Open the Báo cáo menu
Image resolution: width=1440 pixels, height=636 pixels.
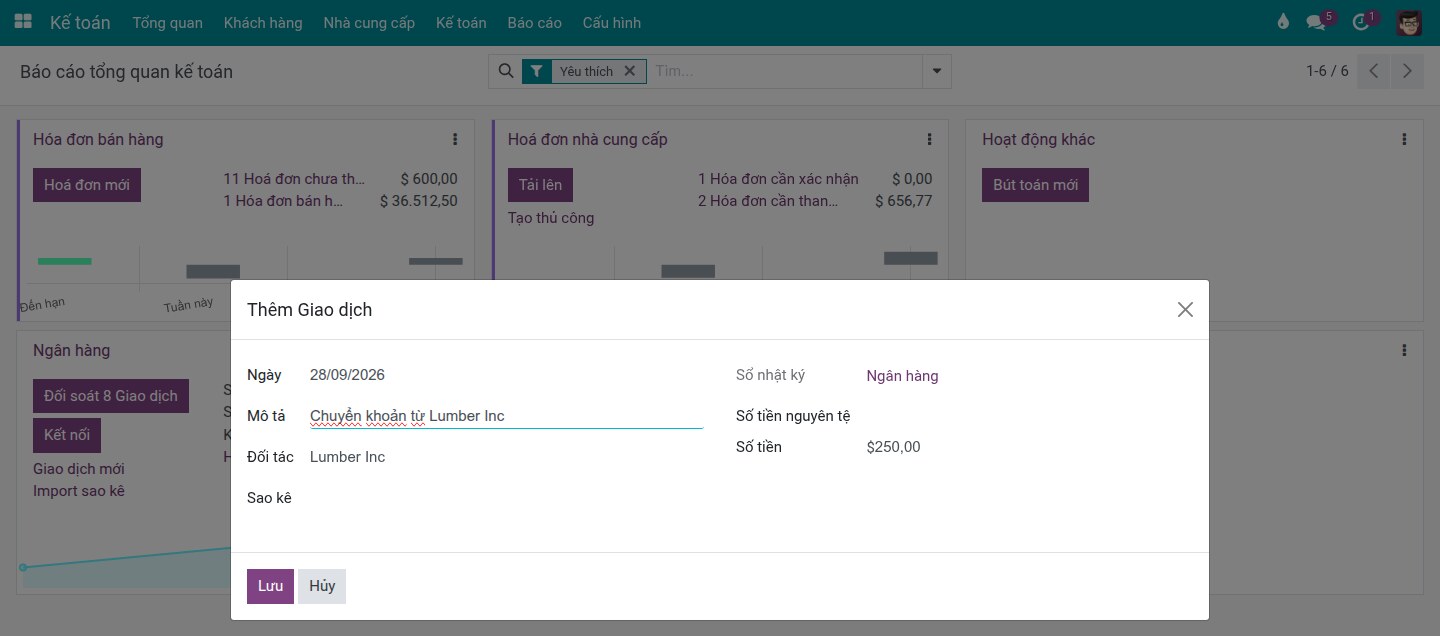pos(534,22)
